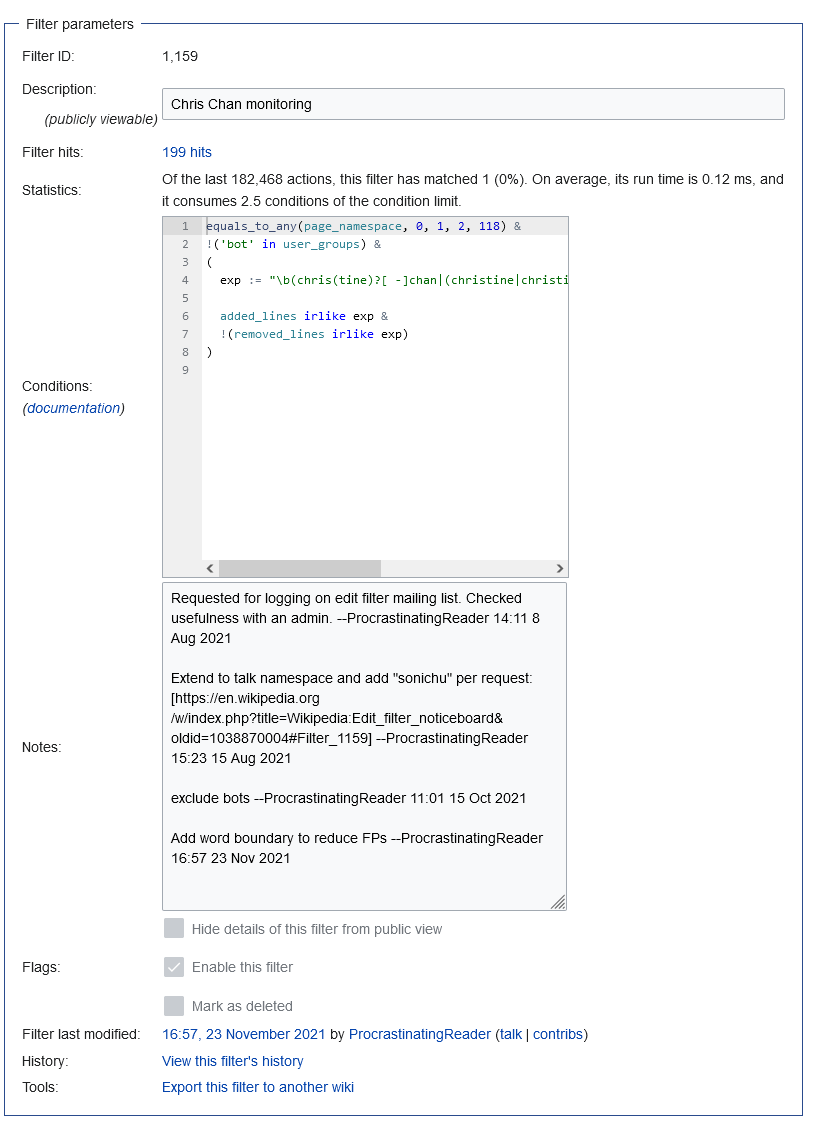Click the 'Filter parameters' legend heading

[x=80, y=24]
